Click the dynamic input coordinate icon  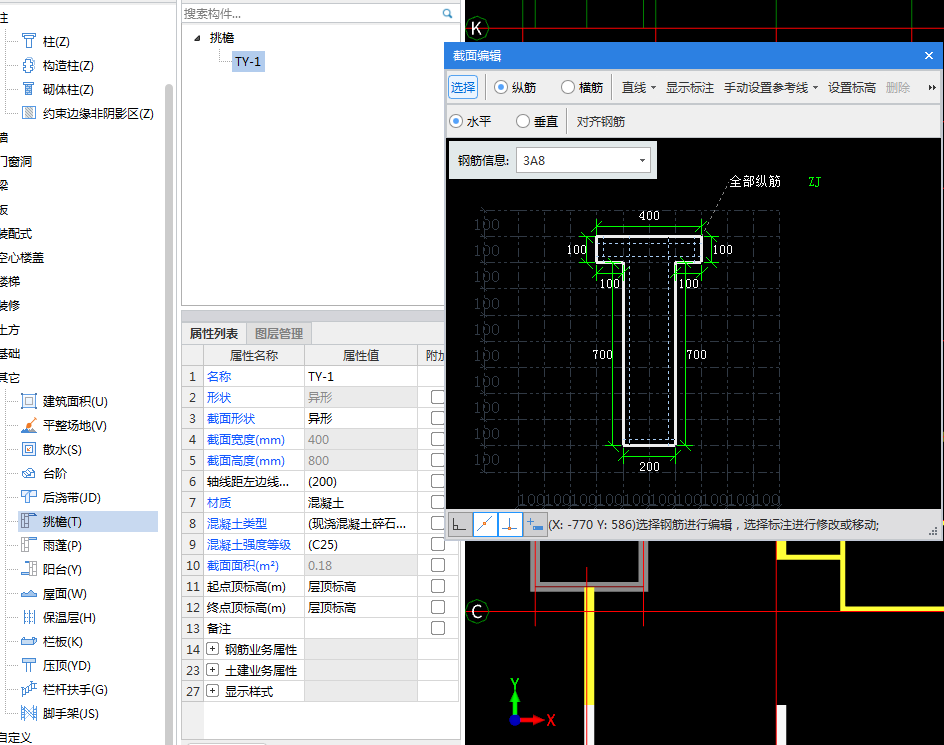click(534, 525)
